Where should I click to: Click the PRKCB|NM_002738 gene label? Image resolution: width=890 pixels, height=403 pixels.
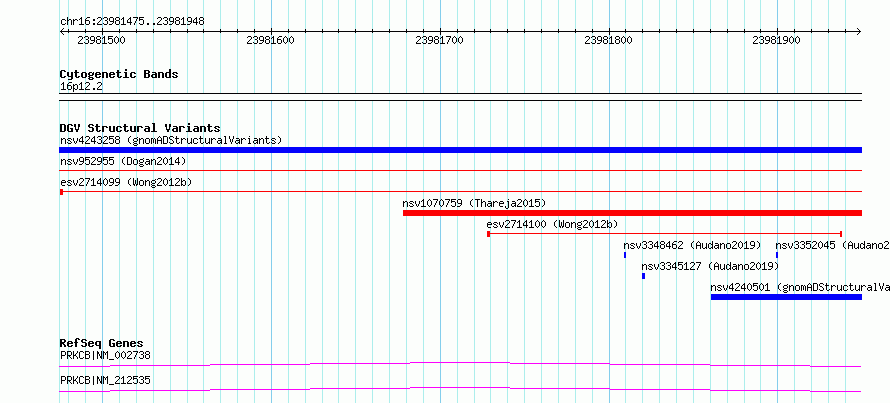(105, 356)
